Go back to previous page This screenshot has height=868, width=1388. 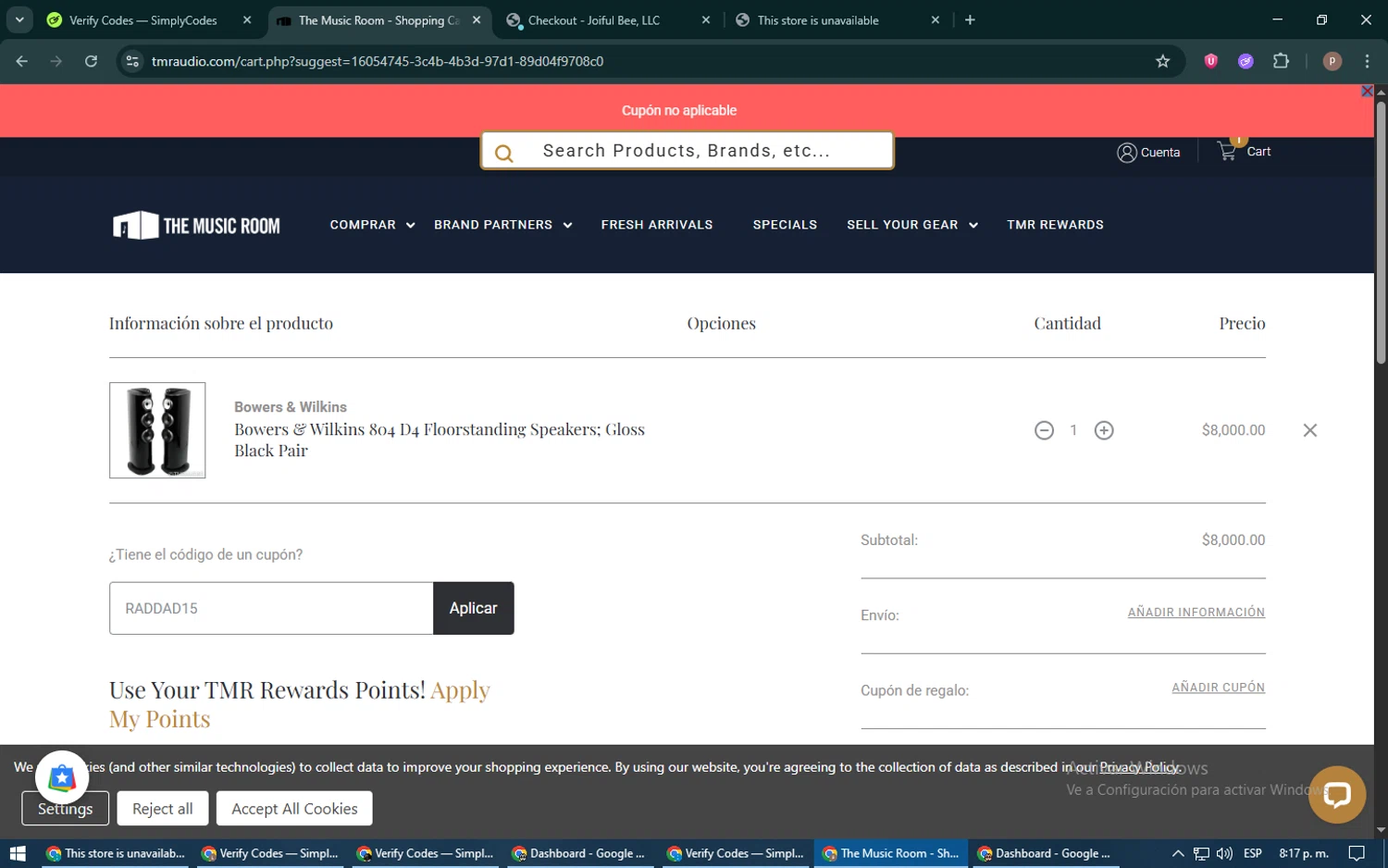(x=22, y=61)
